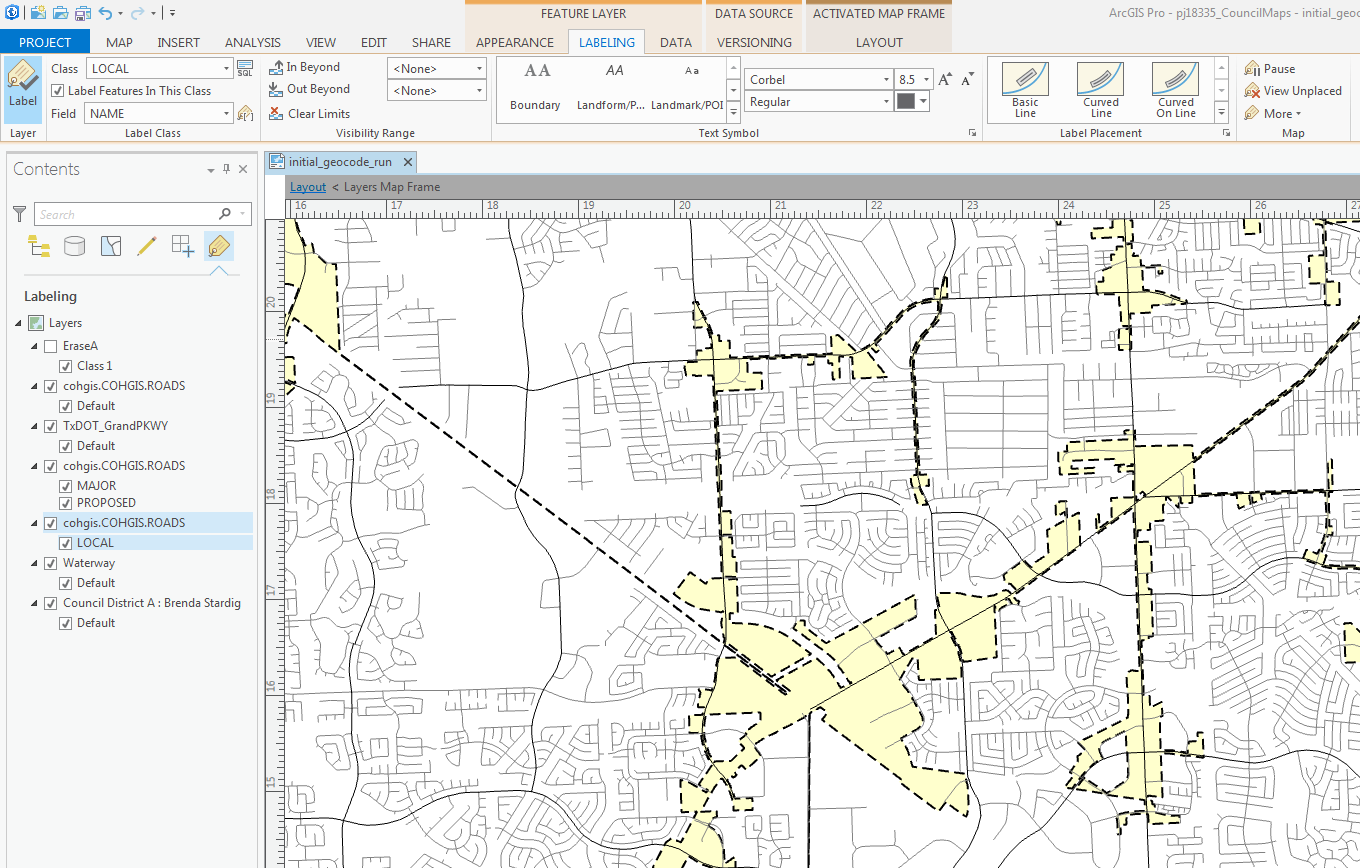1360x868 pixels.
Task: Close the initial_geocode_run view tab
Action: (406, 162)
